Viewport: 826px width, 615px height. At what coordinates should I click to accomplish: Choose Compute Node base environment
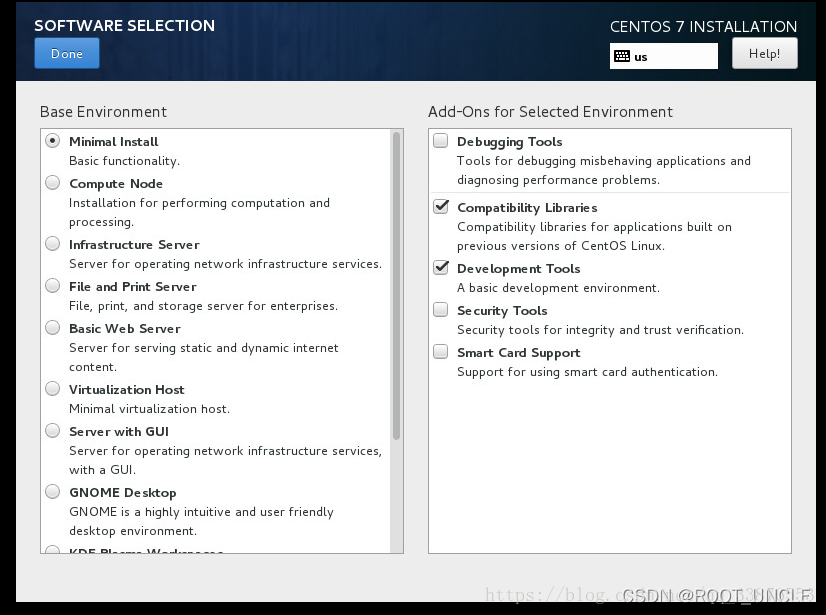[53, 182]
